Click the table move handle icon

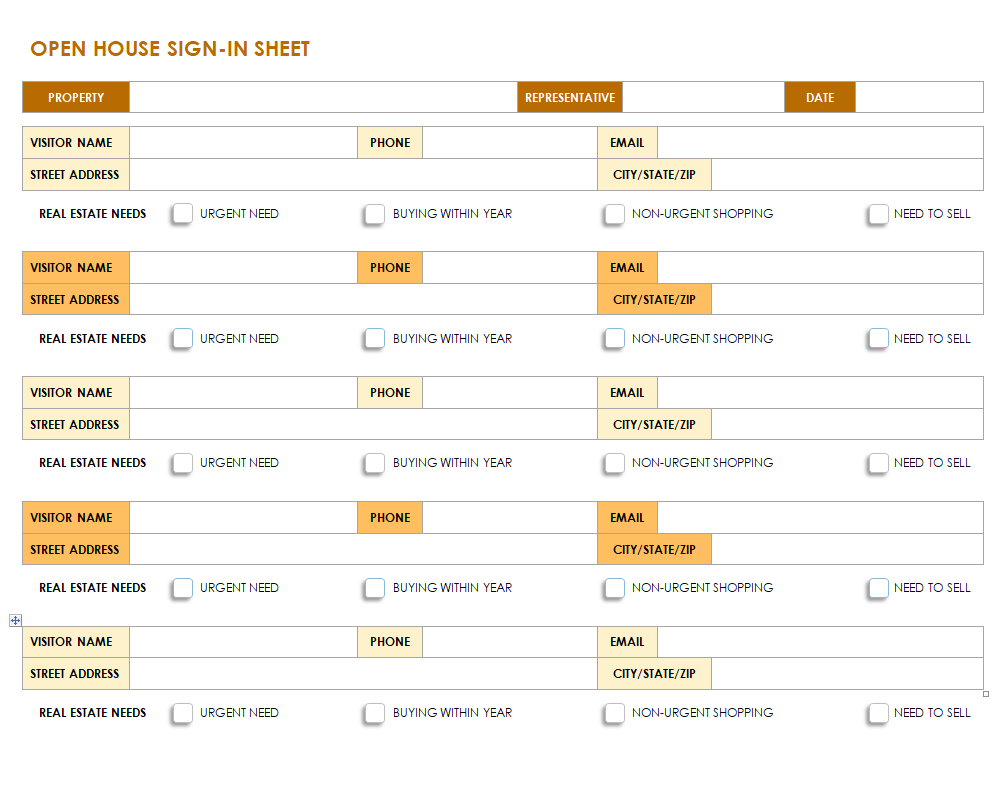pyautogui.click(x=15, y=620)
